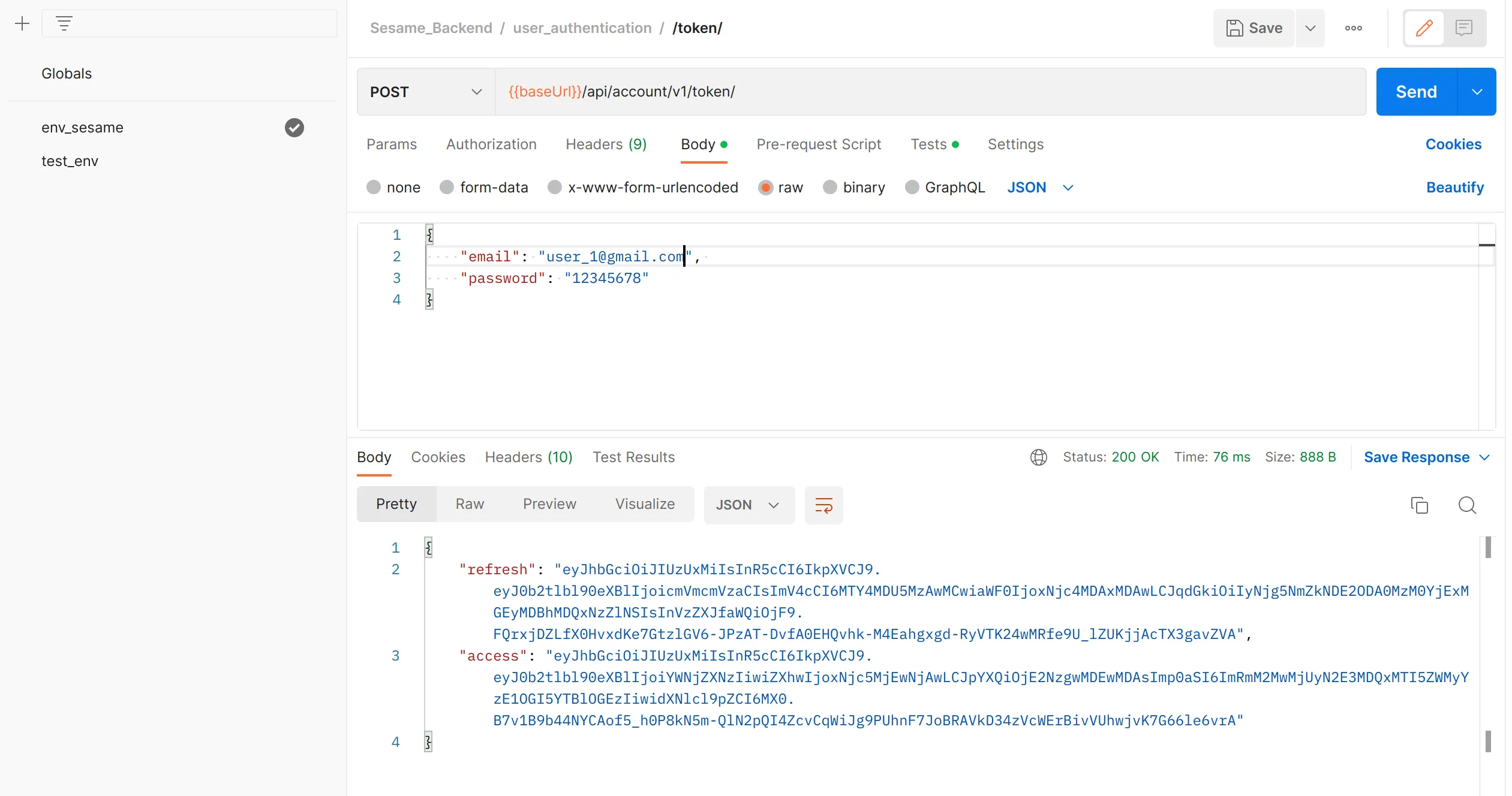This screenshot has height=796, width=1512.
Task: Toggle the env_sesame active checkmark
Action: pos(294,128)
